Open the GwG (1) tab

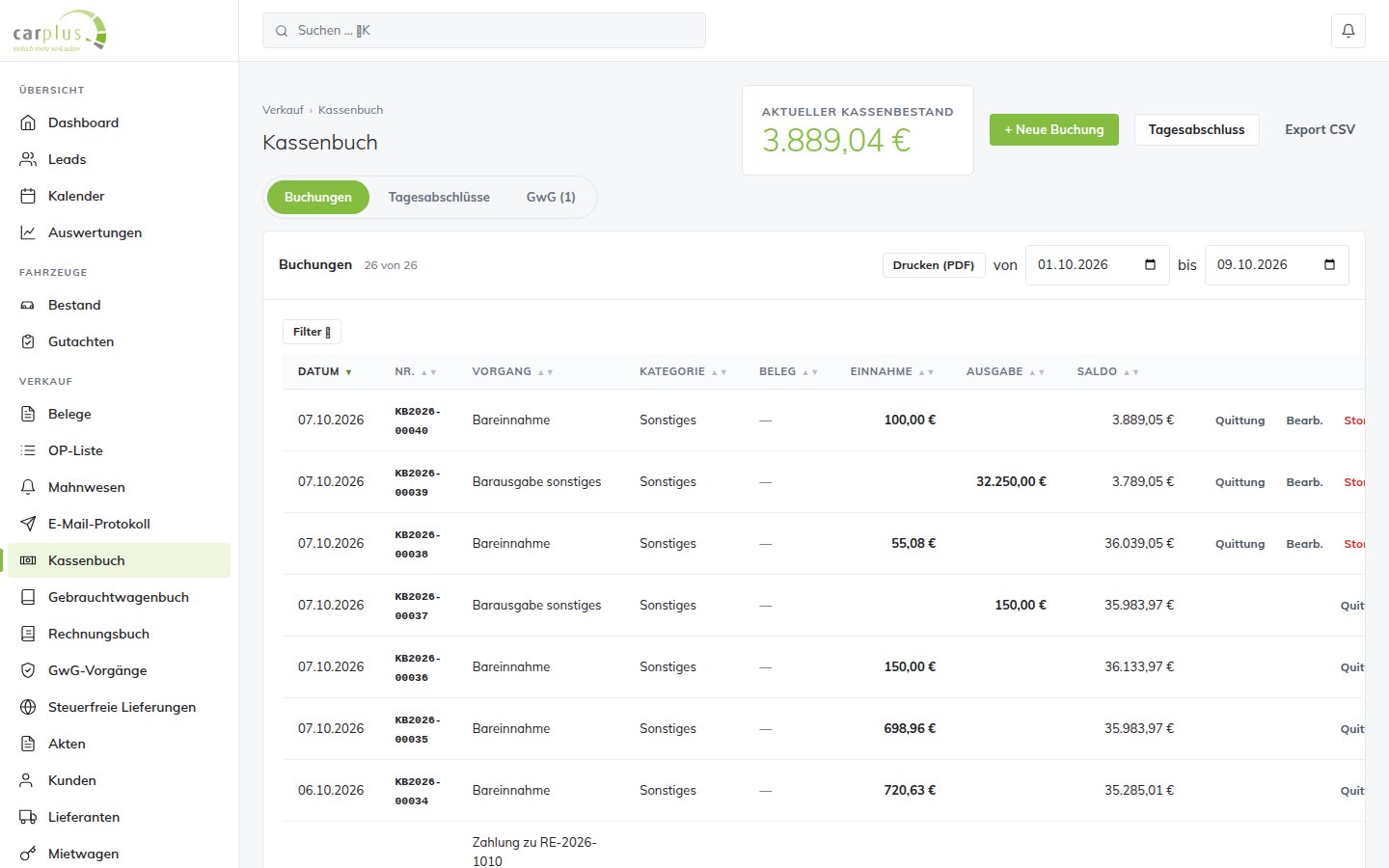point(551,197)
